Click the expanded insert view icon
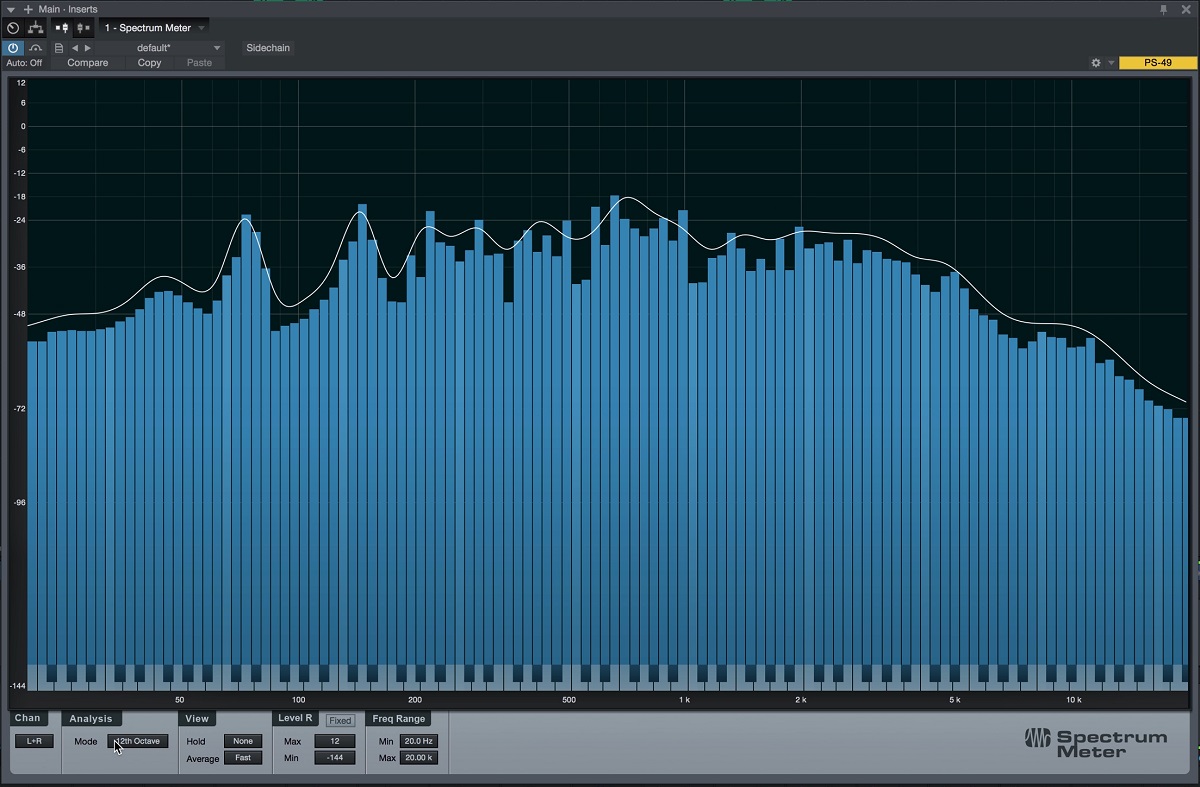Viewport: 1200px width, 787px height. (61, 28)
